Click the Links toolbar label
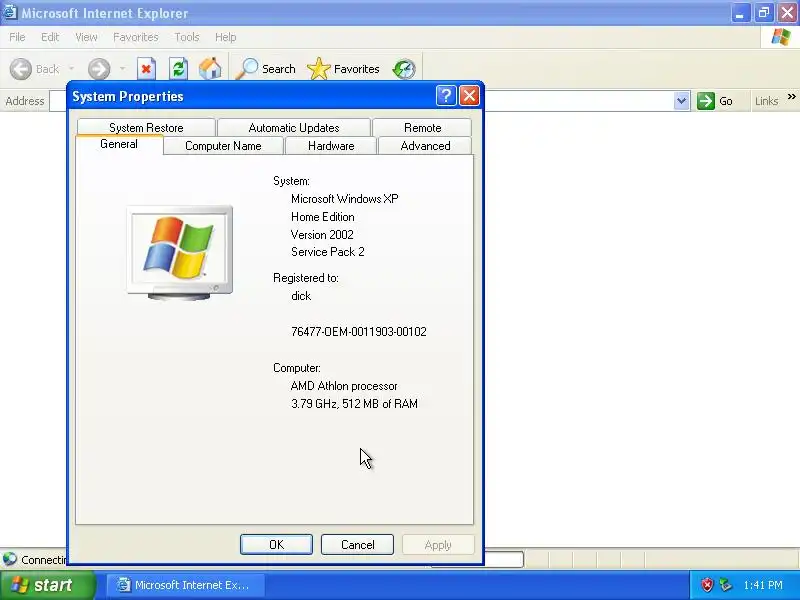800x600 pixels. [x=766, y=101]
